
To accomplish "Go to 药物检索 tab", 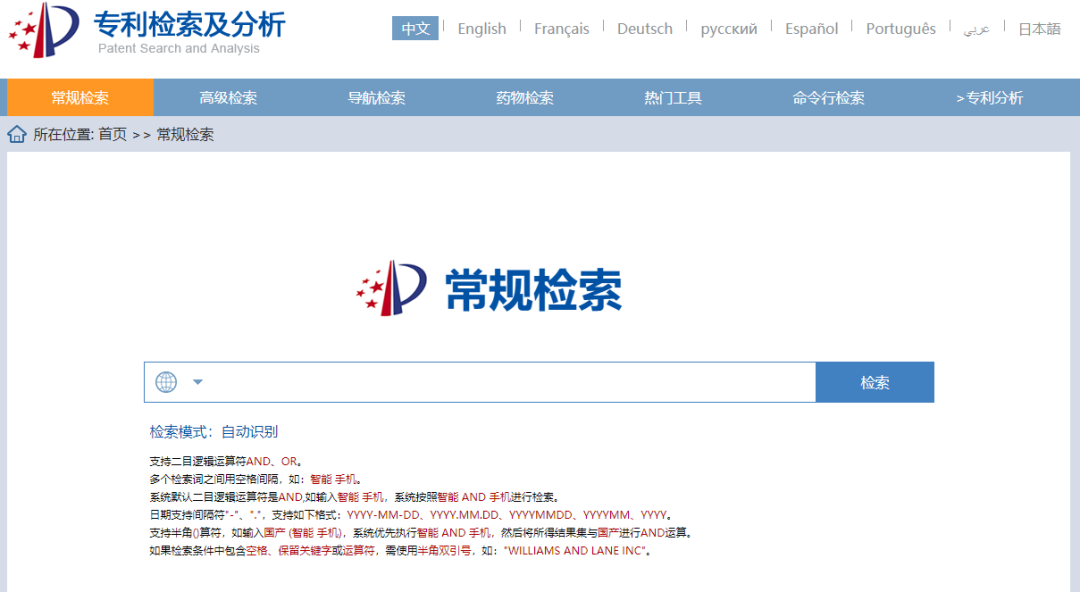I will [x=524, y=98].
